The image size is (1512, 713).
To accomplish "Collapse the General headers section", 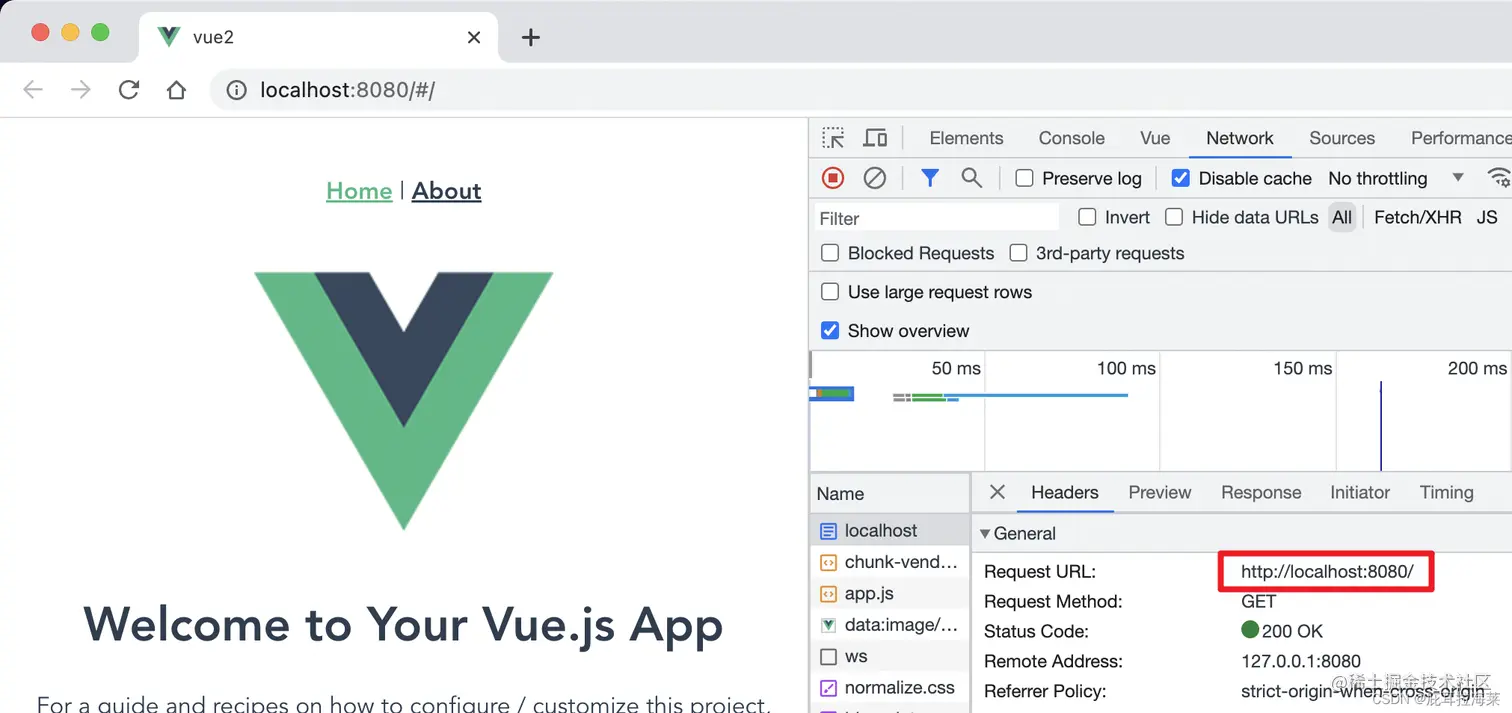I will (985, 534).
